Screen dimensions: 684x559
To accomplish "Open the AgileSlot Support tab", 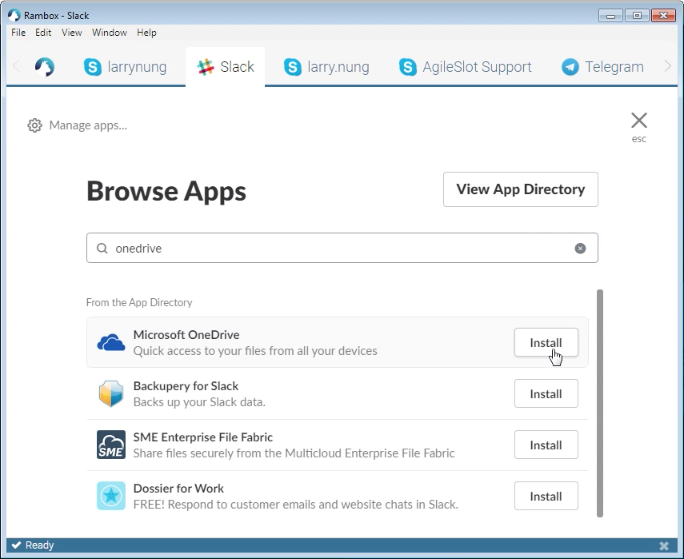I will [x=465, y=67].
